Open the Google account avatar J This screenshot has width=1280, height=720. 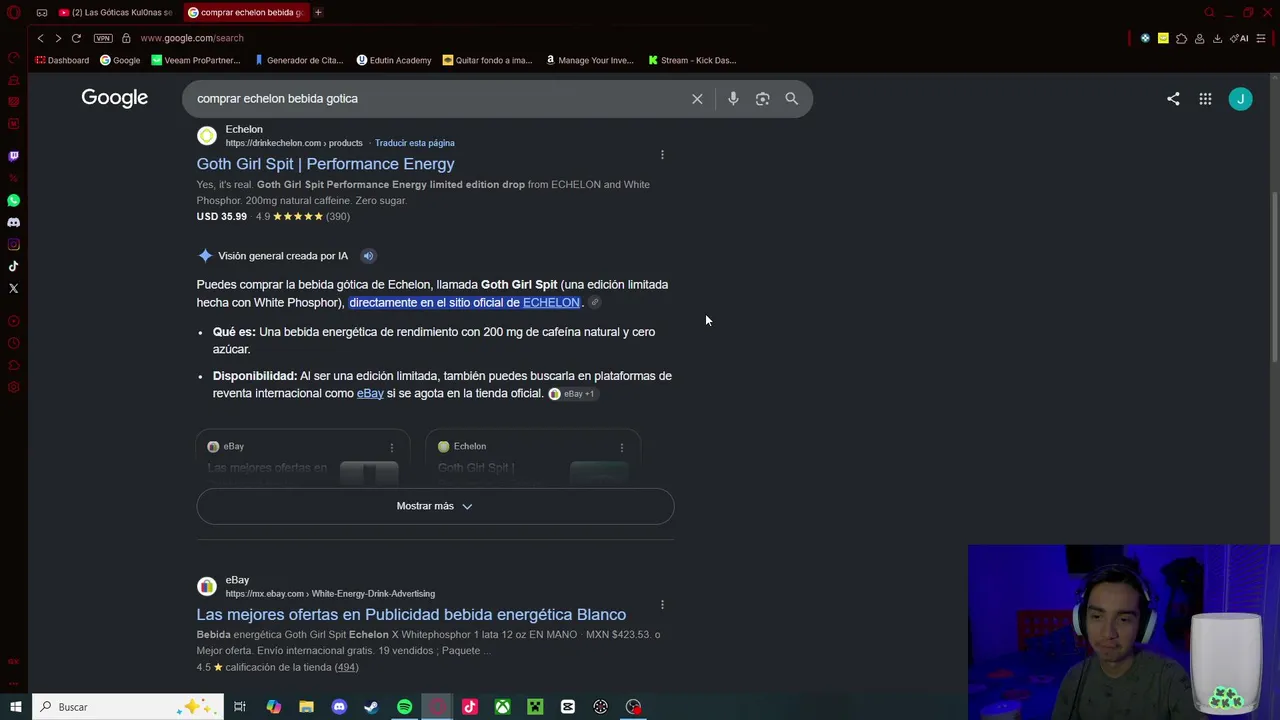(1241, 99)
